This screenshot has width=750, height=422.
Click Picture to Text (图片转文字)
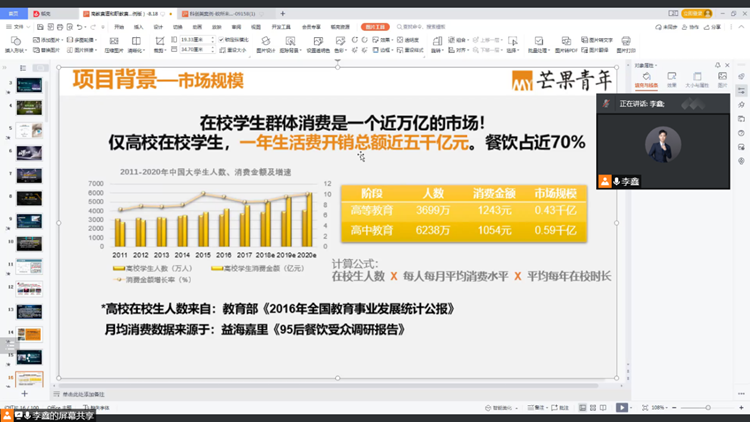click(597, 40)
